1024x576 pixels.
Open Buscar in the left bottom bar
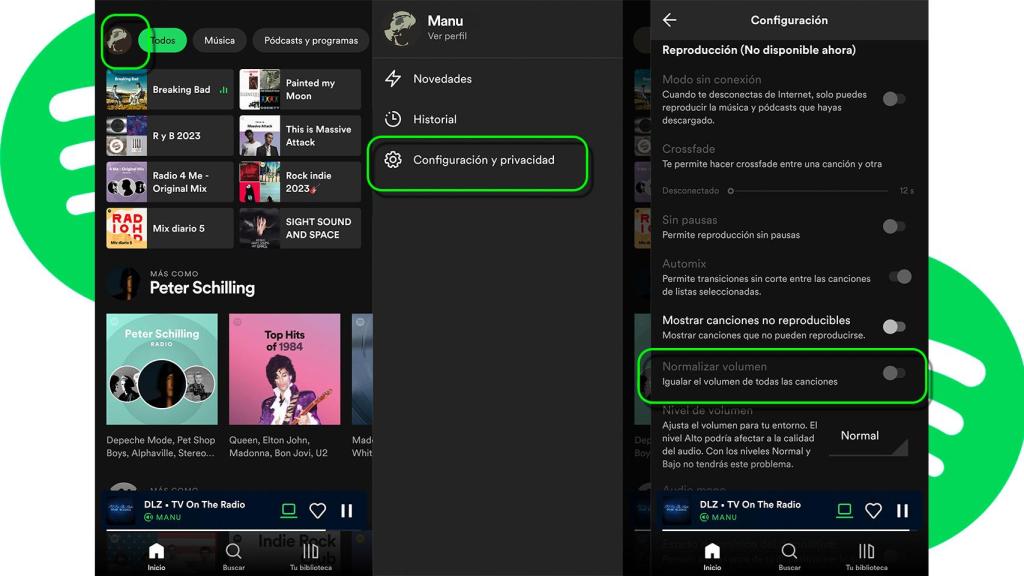pos(233,556)
